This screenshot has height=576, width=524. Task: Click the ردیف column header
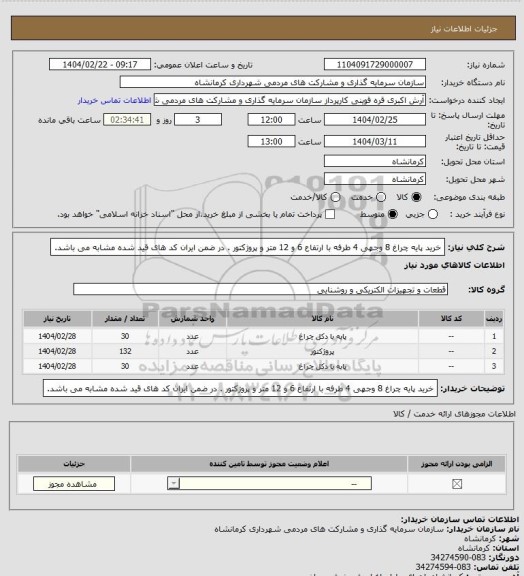click(494, 318)
